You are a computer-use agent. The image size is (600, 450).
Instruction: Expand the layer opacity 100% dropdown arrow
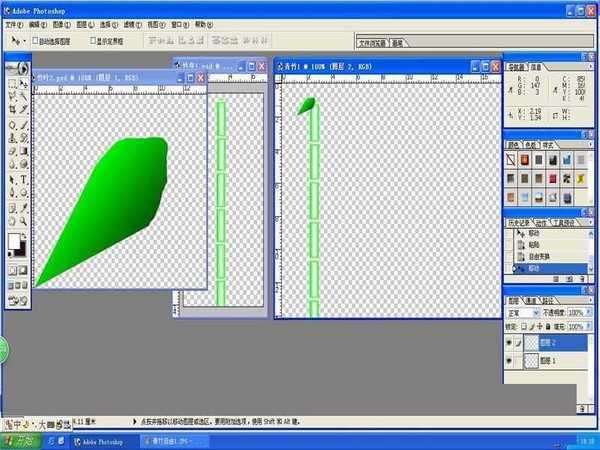click(589, 312)
